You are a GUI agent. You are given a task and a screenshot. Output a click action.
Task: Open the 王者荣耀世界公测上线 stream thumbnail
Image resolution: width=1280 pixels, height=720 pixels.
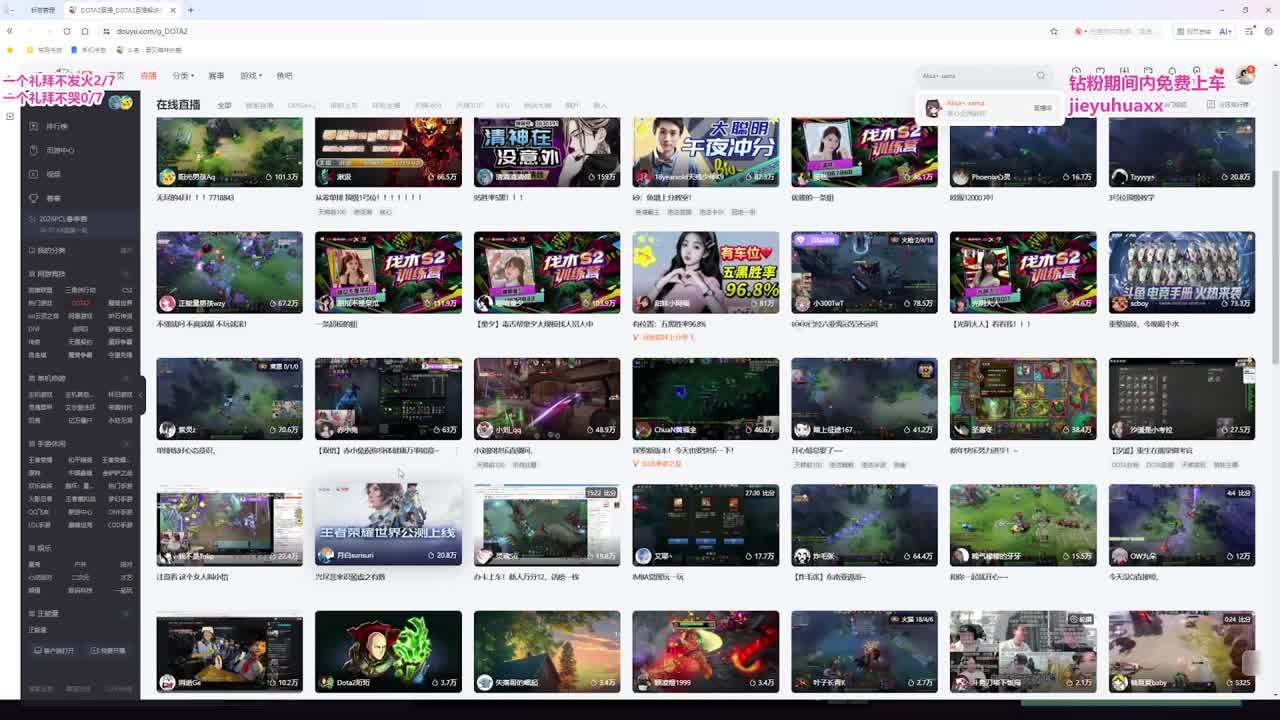tap(388, 525)
